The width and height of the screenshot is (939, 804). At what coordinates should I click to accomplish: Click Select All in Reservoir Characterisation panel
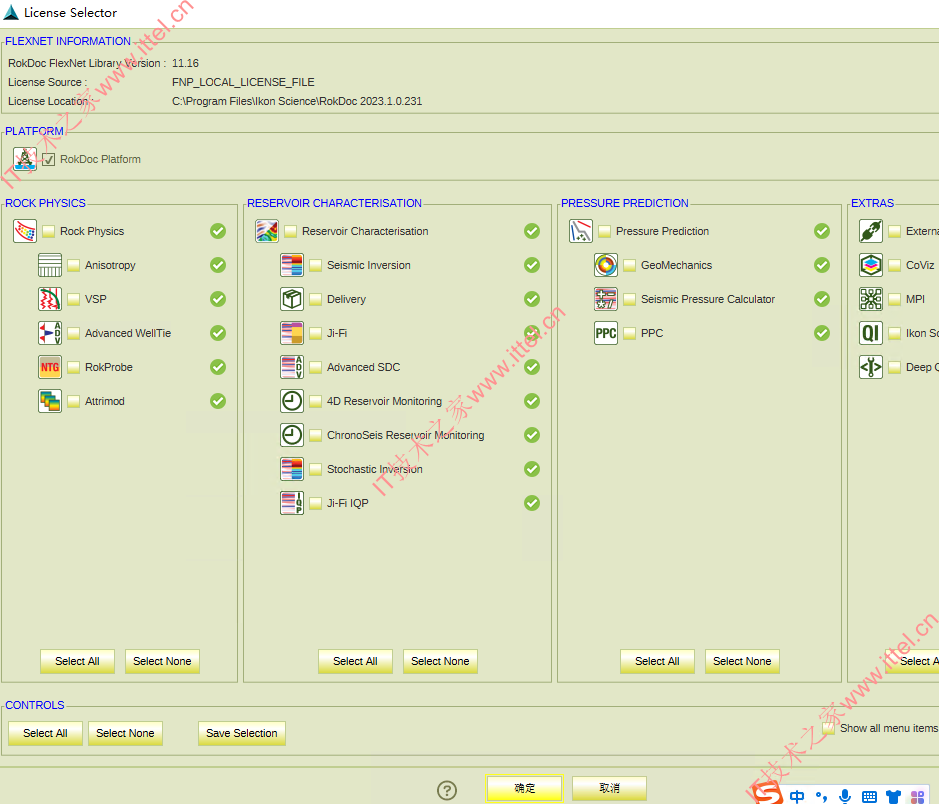click(355, 662)
